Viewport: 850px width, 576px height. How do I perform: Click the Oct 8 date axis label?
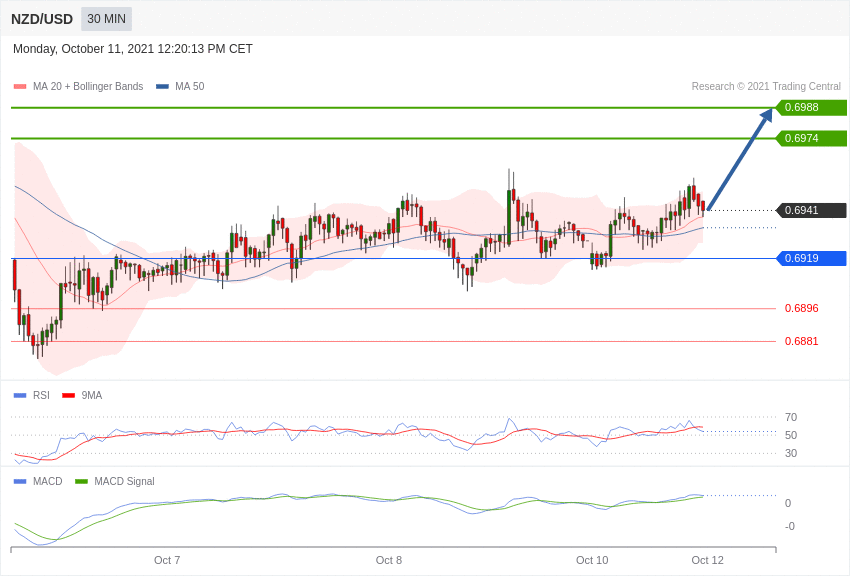point(389,560)
